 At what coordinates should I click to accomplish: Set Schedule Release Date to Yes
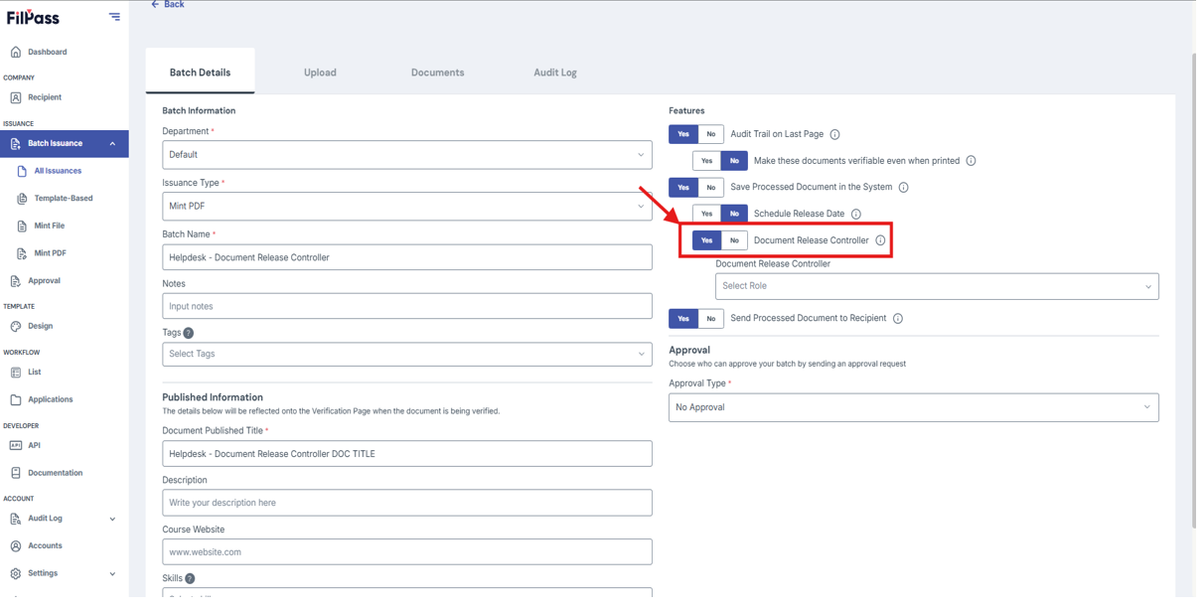click(x=707, y=214)
